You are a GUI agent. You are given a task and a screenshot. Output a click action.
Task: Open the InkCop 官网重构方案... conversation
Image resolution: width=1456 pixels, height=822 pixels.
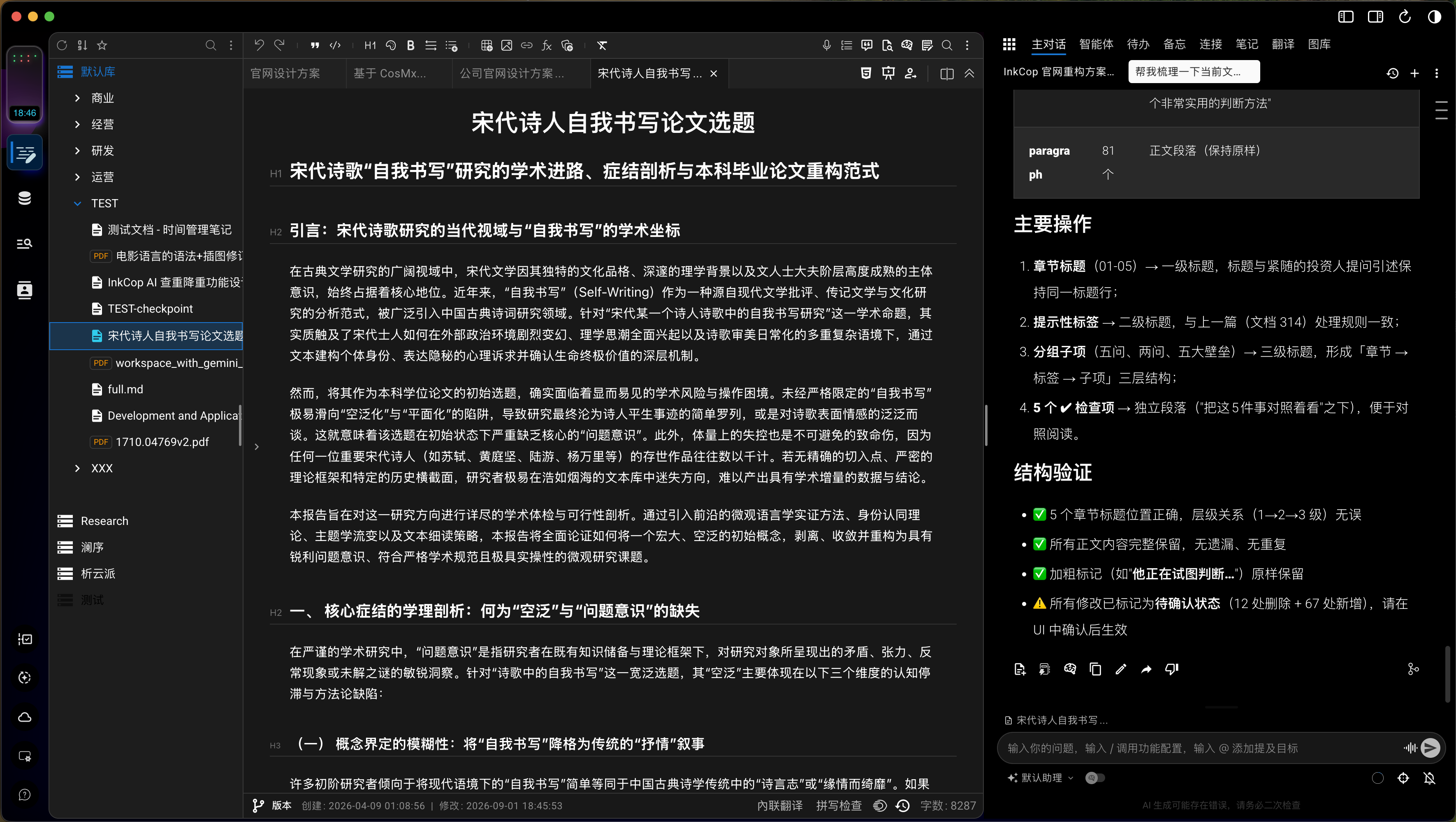point(1059,72)
